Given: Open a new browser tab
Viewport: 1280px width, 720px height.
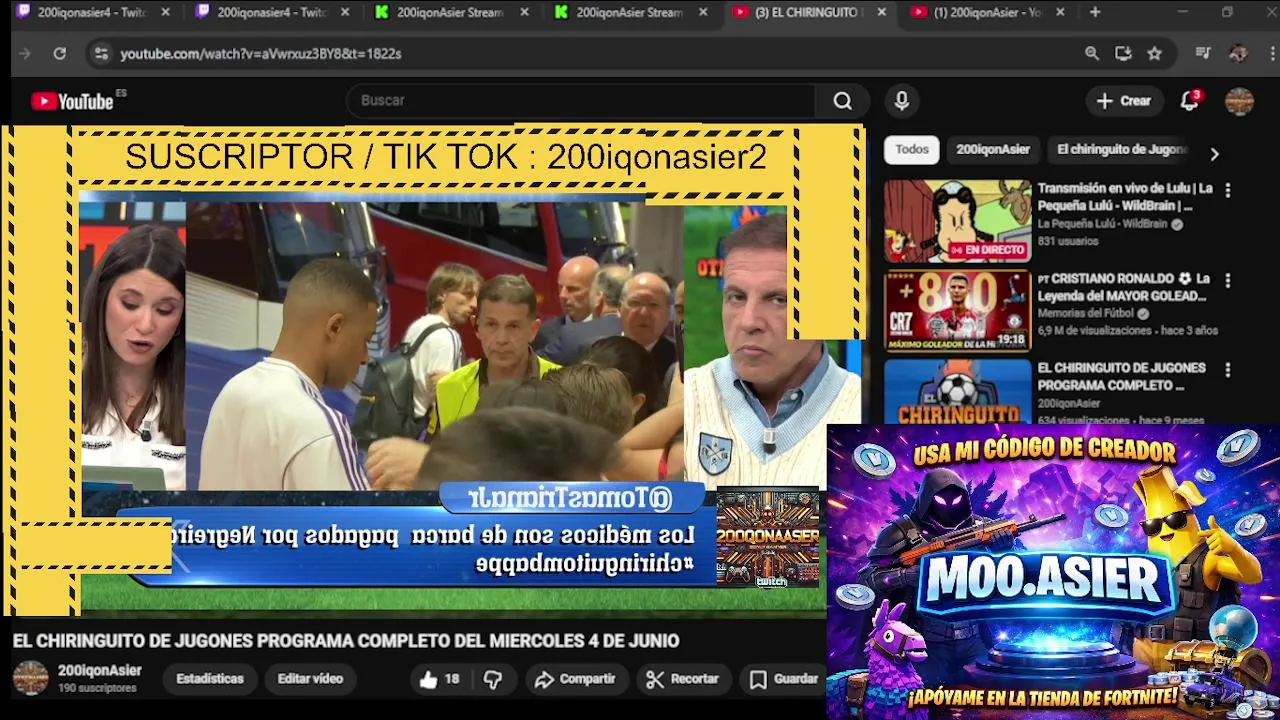Looking at the screenshot, I should coord(1095,12).
